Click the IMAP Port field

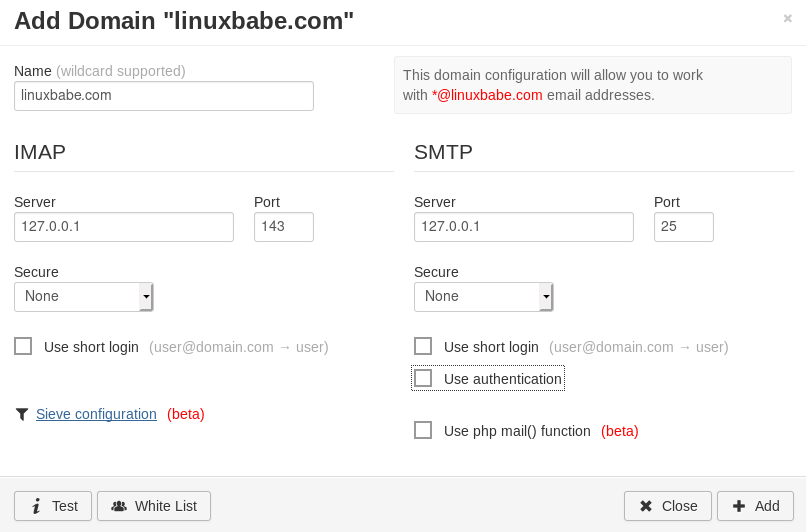[284, 227]
